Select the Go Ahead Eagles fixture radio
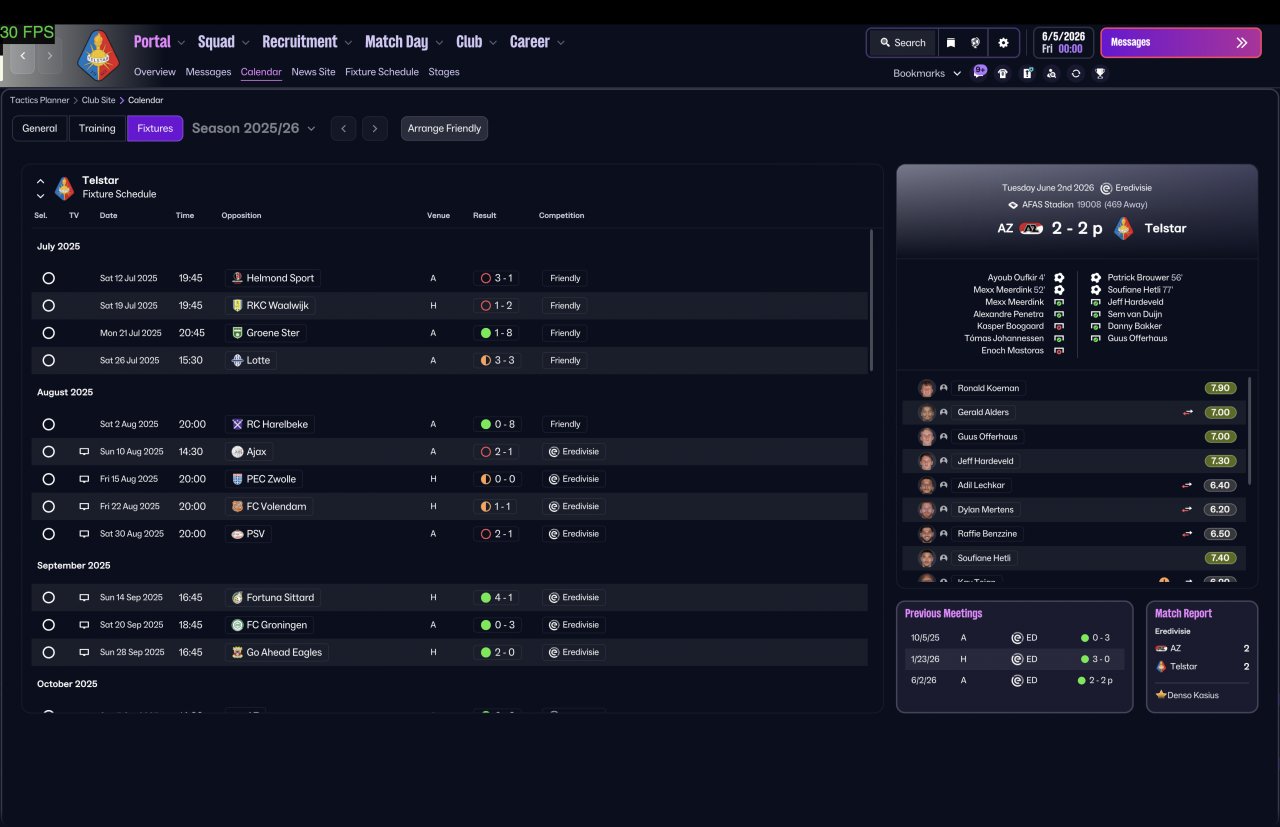 coord(48,652)
